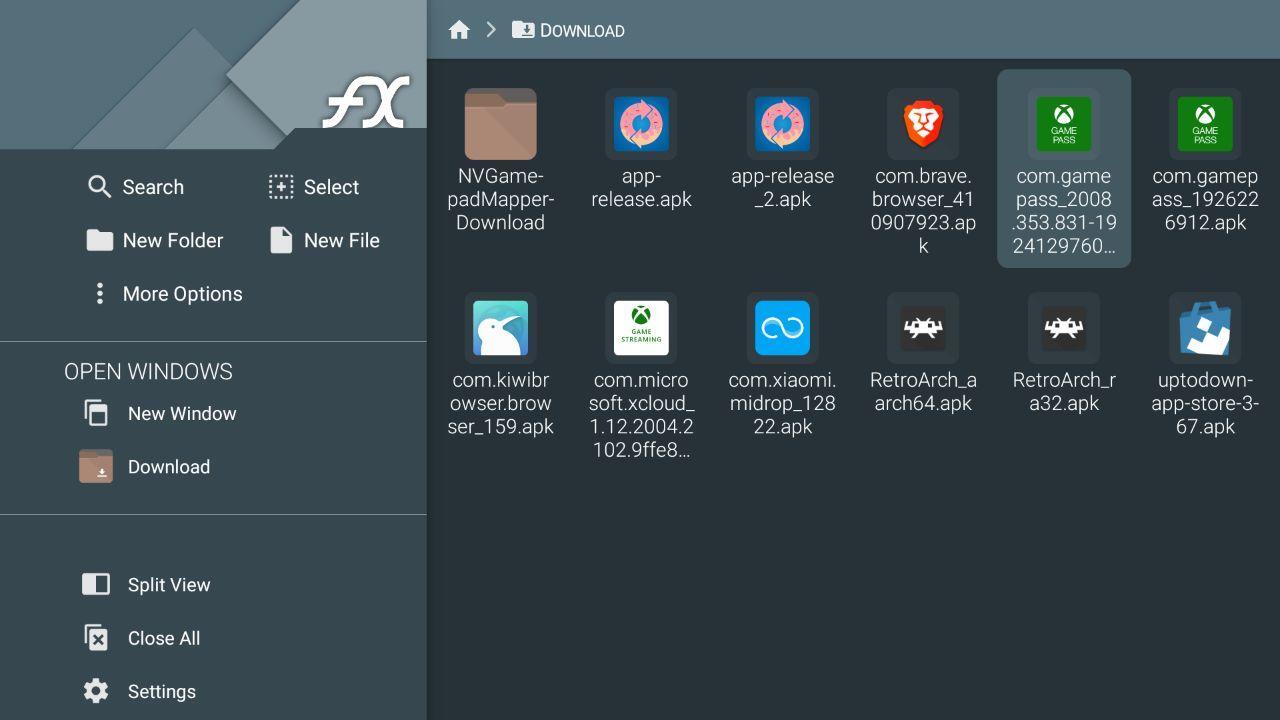Click the Close All icon

click(x=96, y=638)
